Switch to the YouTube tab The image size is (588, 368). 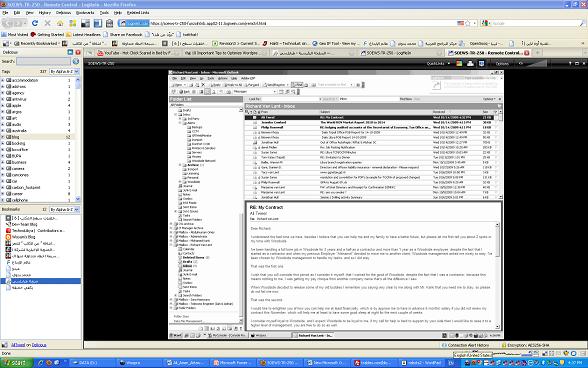pyautogui.click(x=133, y=53)
